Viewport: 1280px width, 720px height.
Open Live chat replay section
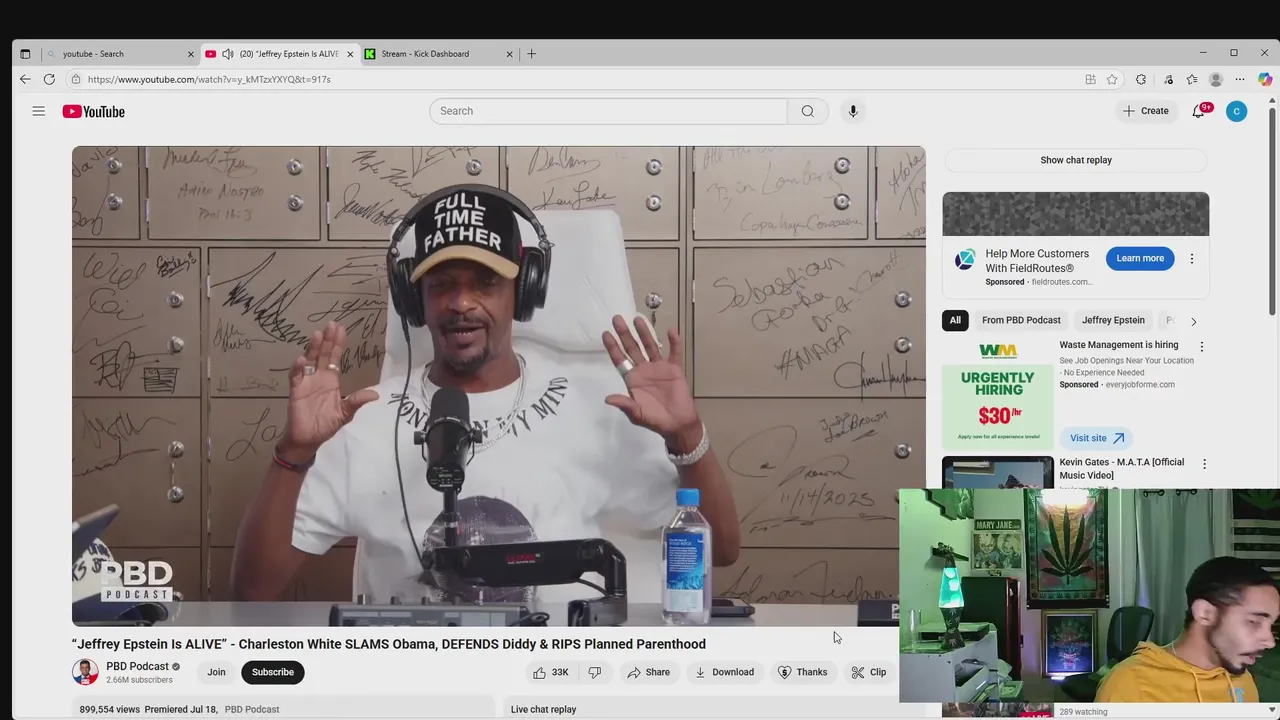543,709
